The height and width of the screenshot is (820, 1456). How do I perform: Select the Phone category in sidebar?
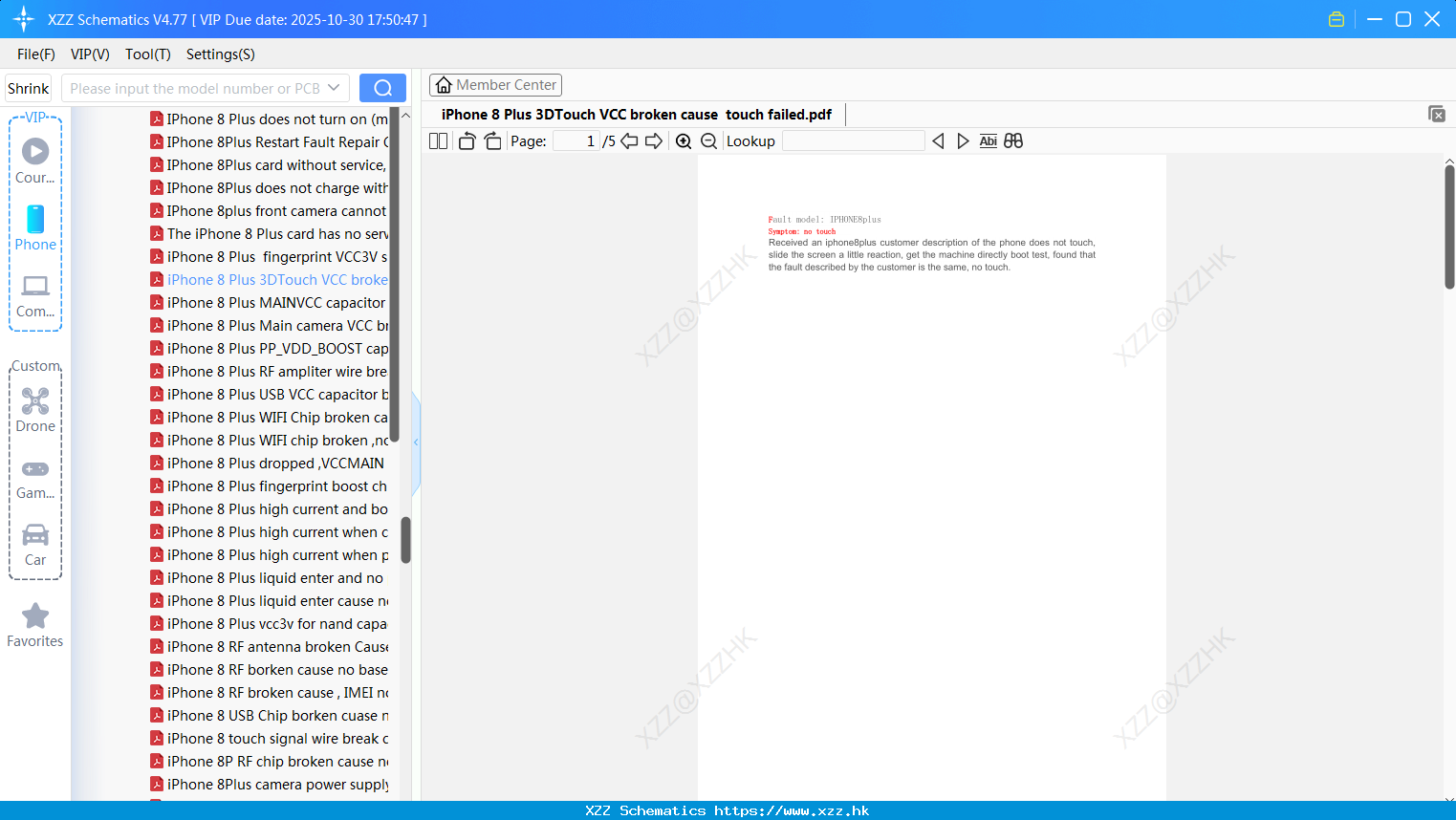pyautogui.click(x=35, y=228)
